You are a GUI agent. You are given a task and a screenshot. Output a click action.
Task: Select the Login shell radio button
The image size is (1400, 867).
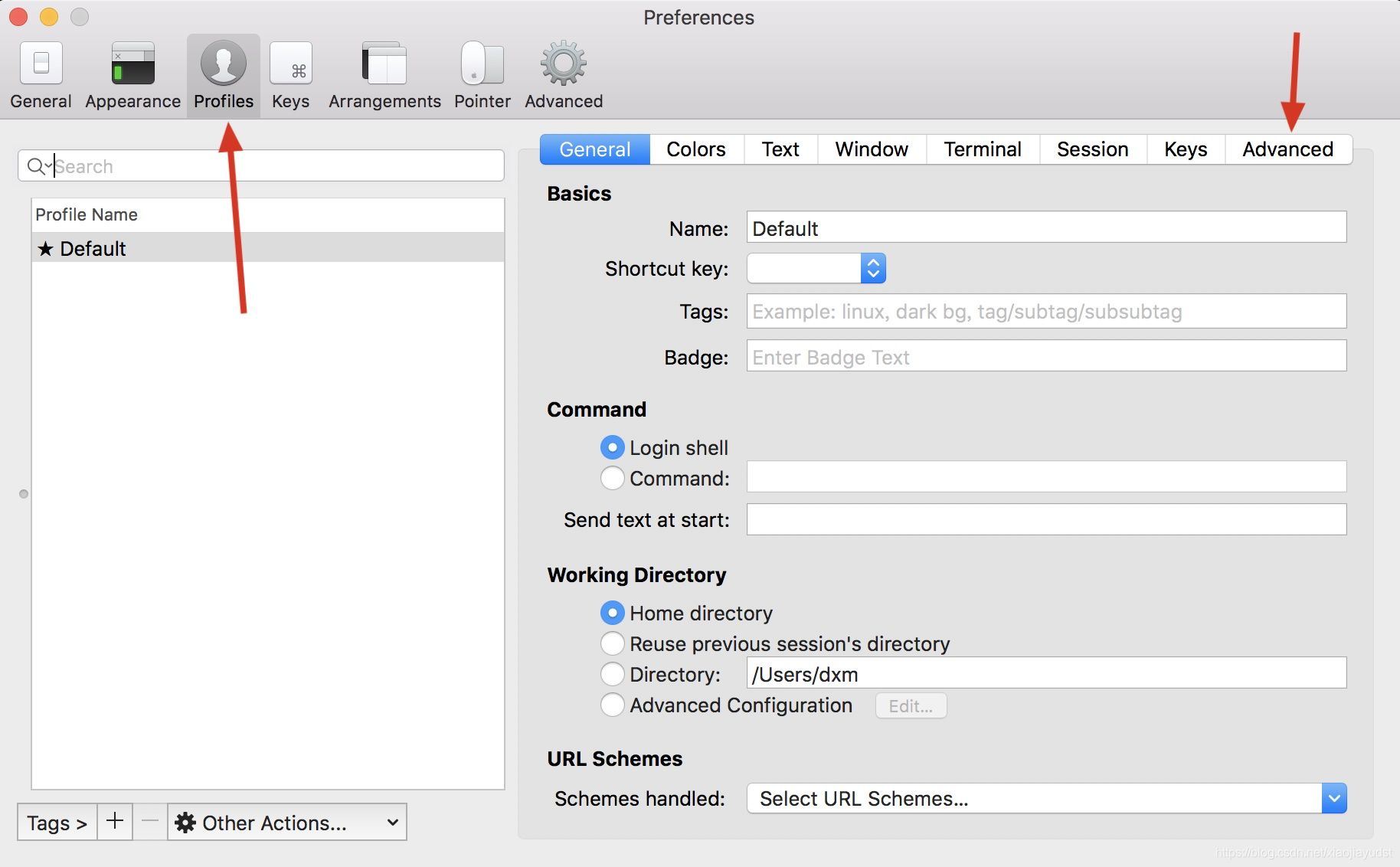click(x=613, y=447)
